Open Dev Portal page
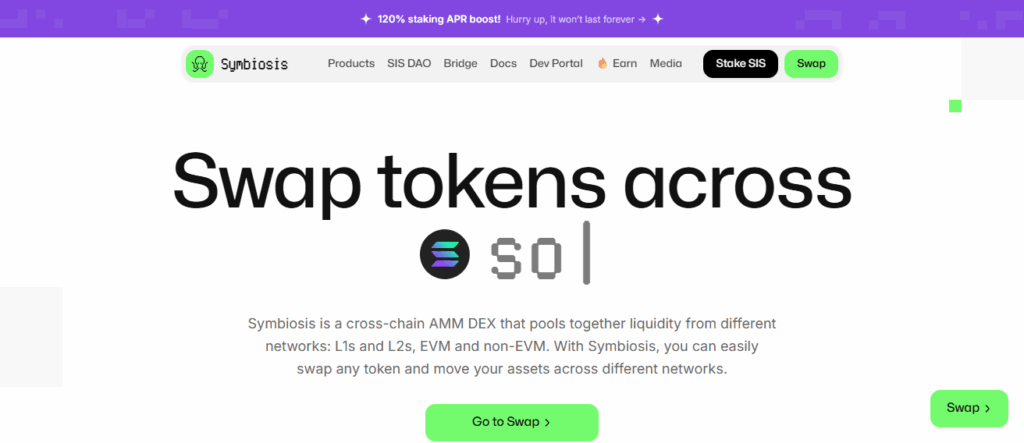Screen dimensions: 1024x443 [x=556, y=64]
